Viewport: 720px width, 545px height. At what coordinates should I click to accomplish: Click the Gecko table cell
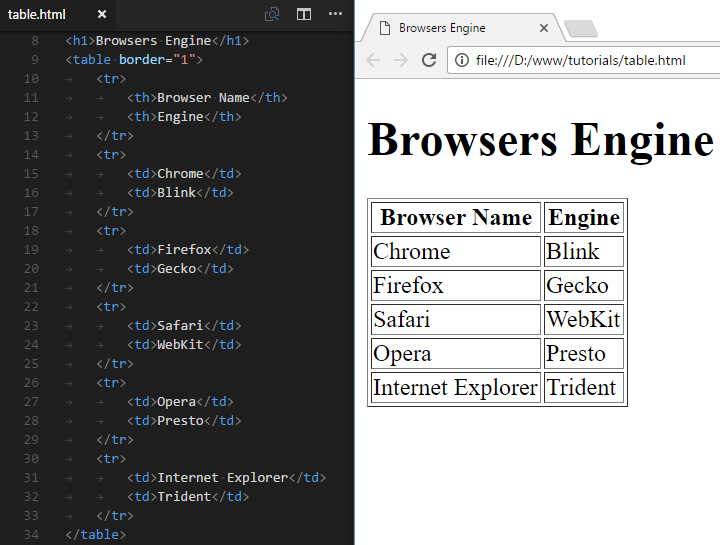[x=584, y=285]
